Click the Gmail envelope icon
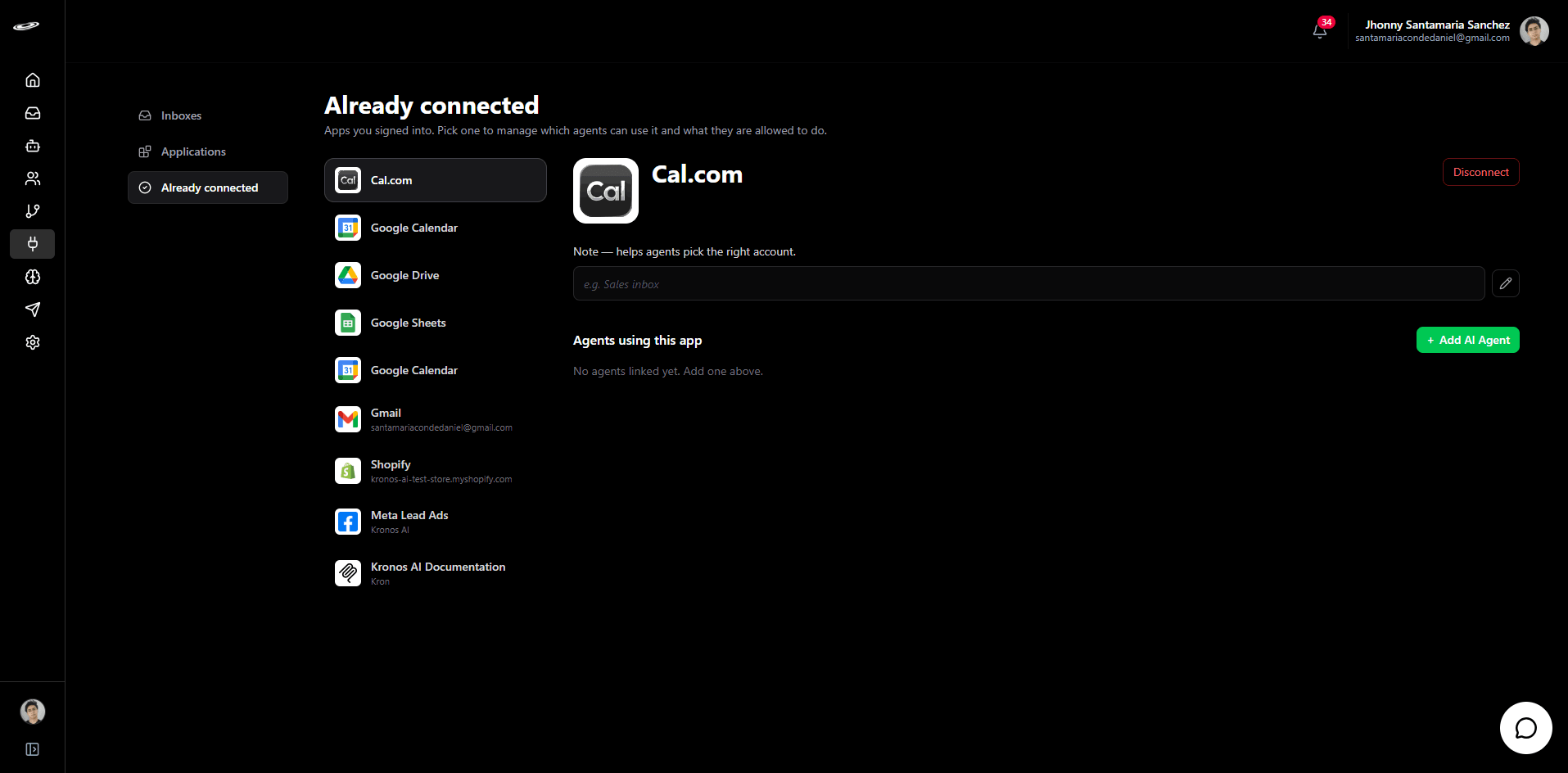 coord(348,419)
